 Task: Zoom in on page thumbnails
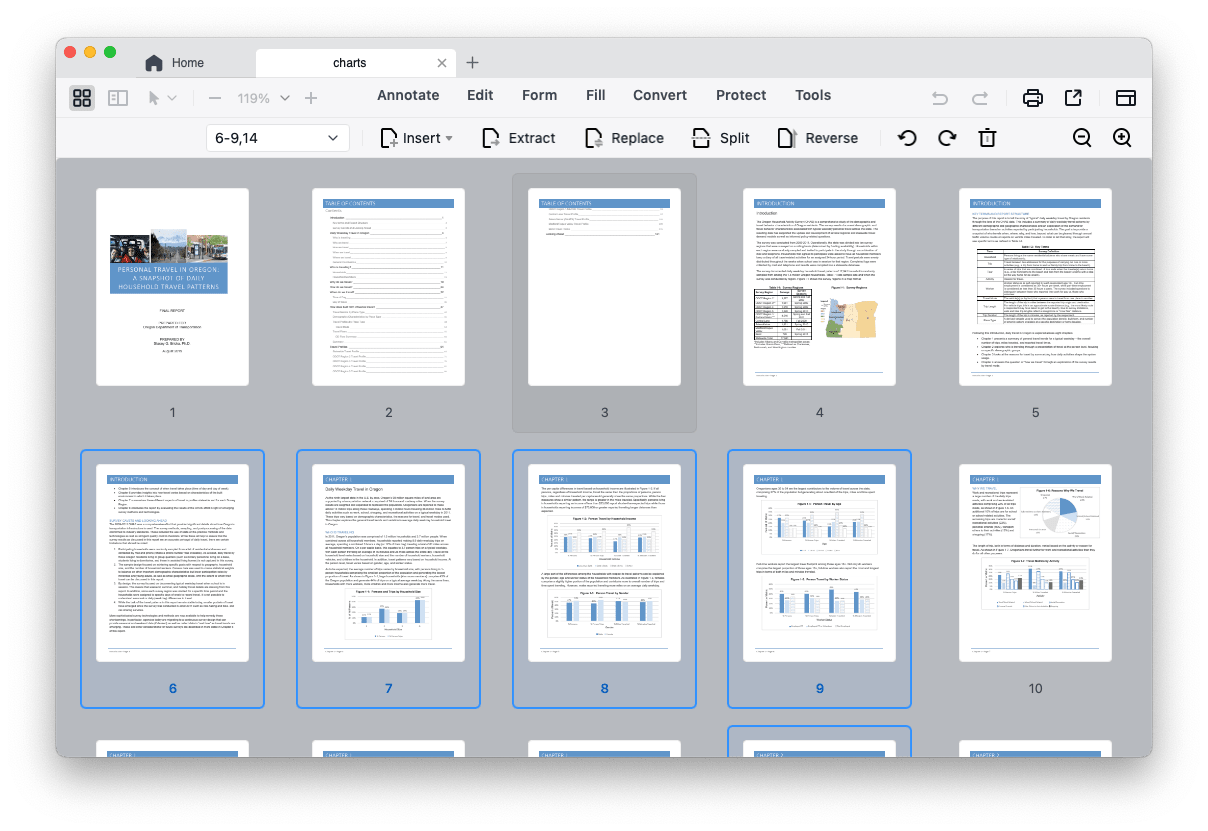[1121, 137]
